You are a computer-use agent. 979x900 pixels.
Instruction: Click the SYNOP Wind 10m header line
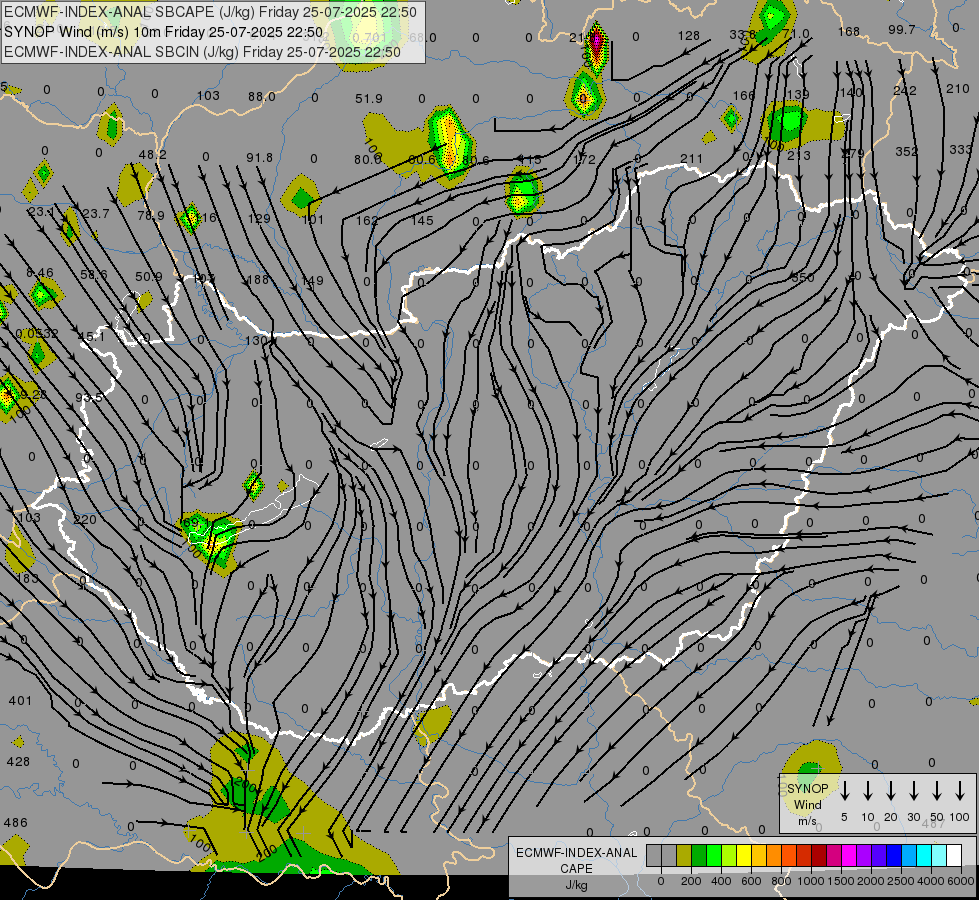(164, 32)
